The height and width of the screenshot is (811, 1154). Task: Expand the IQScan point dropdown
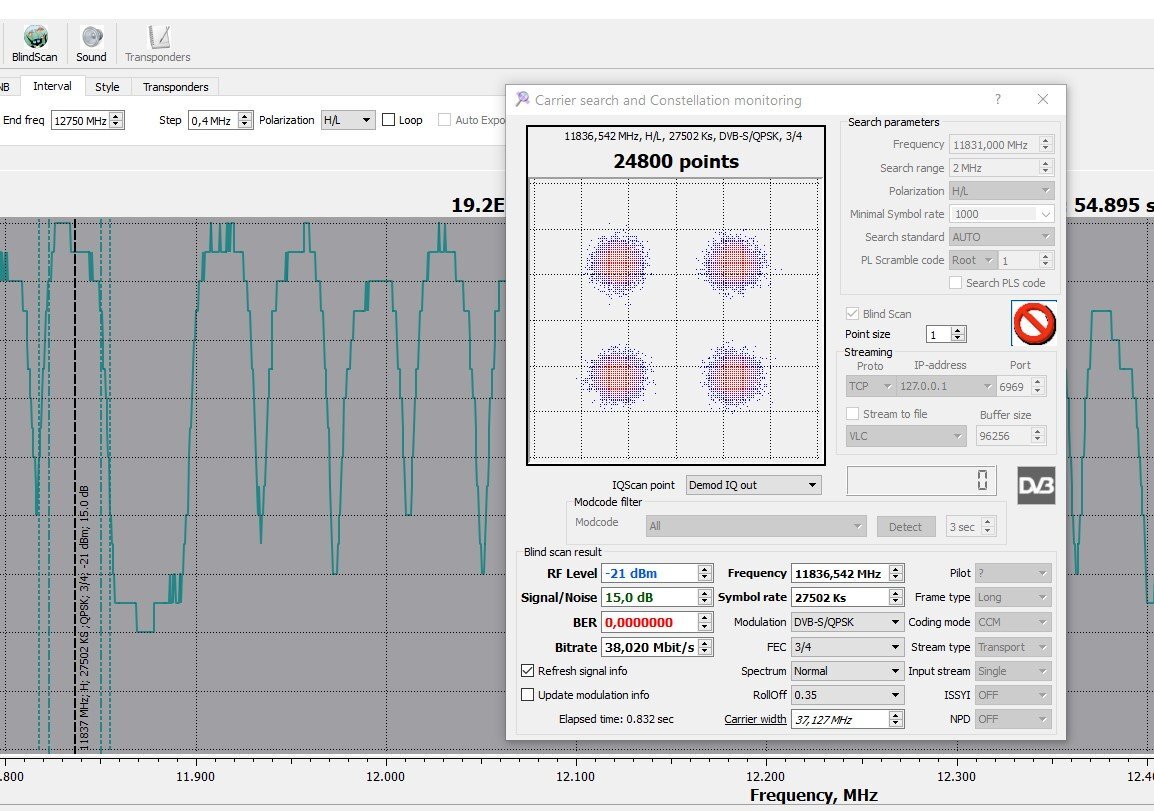click(x=753, y=485)
